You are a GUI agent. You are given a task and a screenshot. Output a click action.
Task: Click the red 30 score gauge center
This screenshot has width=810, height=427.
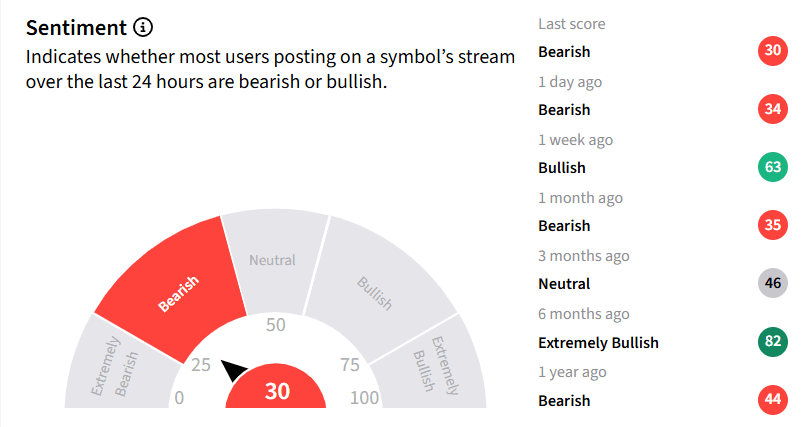click(x=276, y=387)
